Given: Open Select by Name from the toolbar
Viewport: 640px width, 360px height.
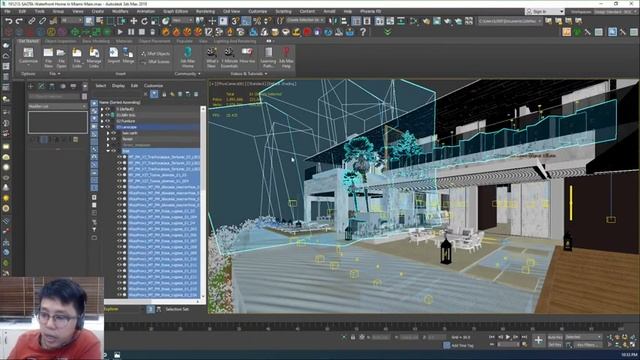Looking at the screenshot, I should pos(100,21).
